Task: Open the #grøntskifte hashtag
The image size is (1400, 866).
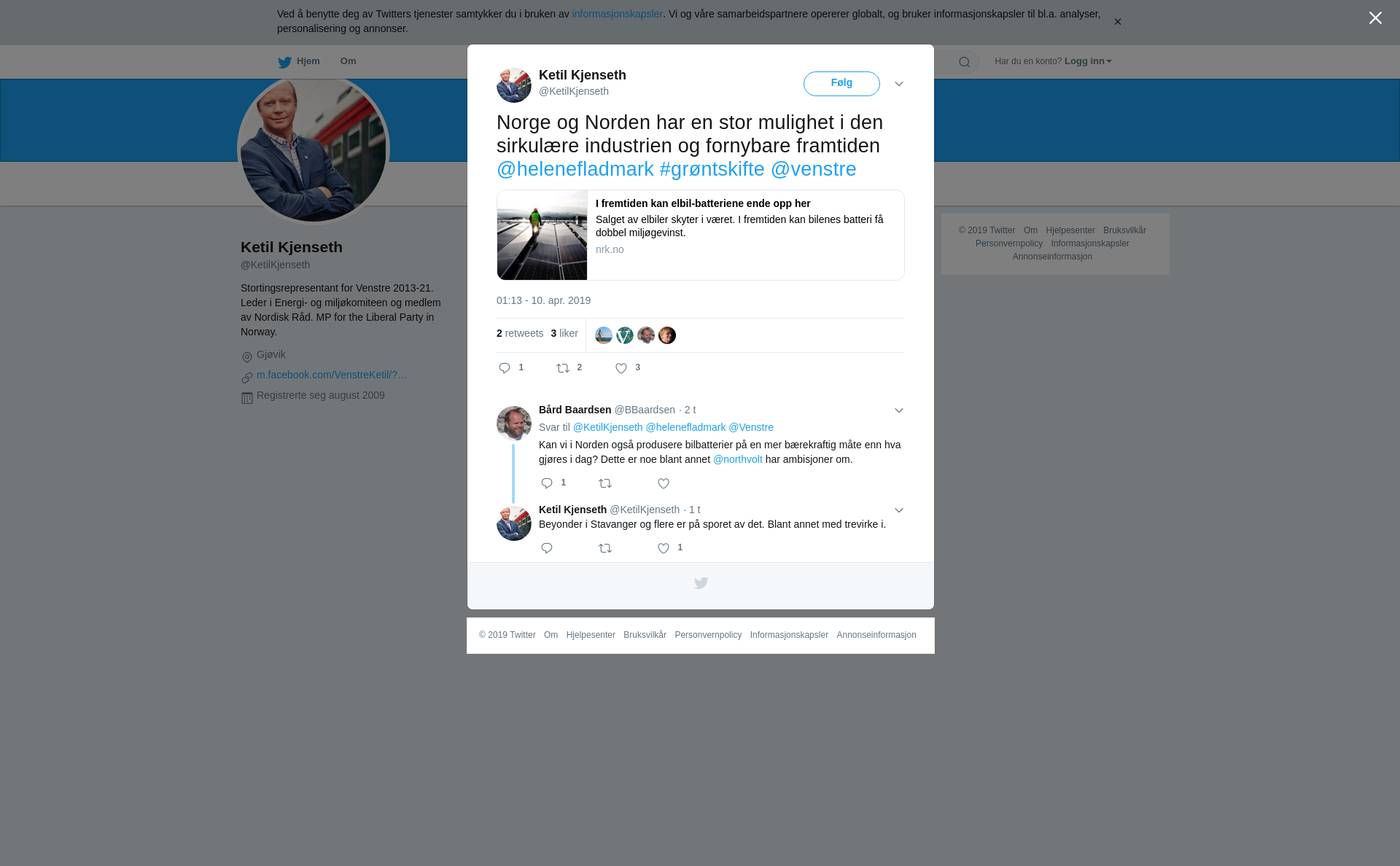Action: click(x=712, y=169)
